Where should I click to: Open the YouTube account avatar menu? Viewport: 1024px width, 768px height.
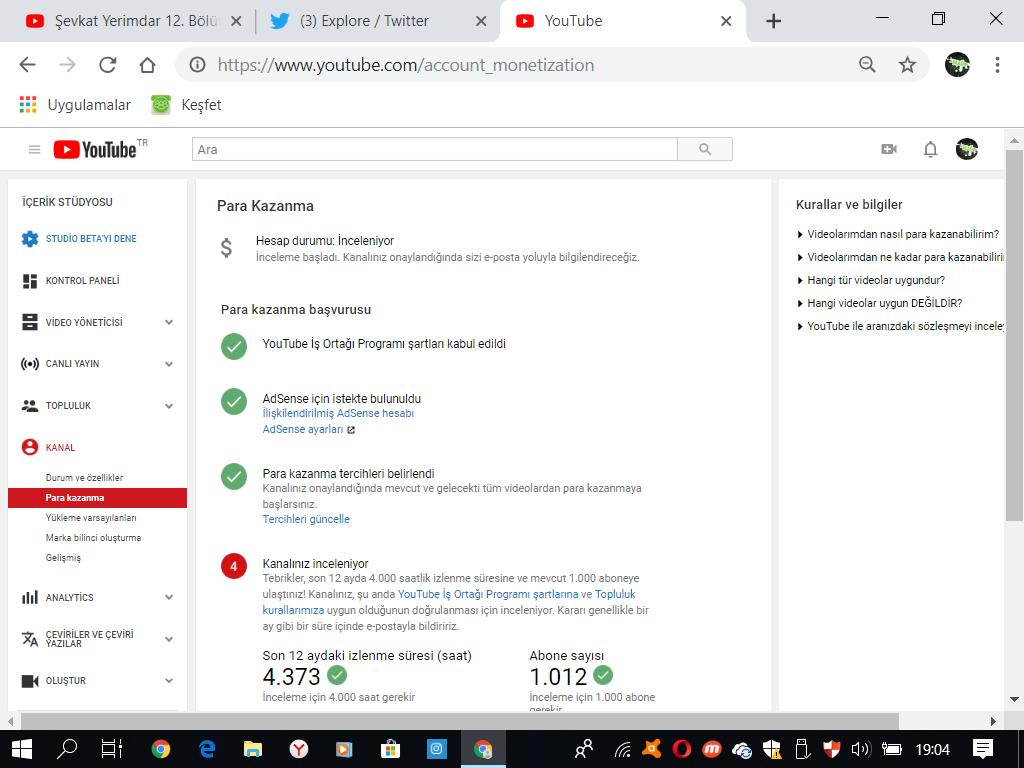click(967, 150)
